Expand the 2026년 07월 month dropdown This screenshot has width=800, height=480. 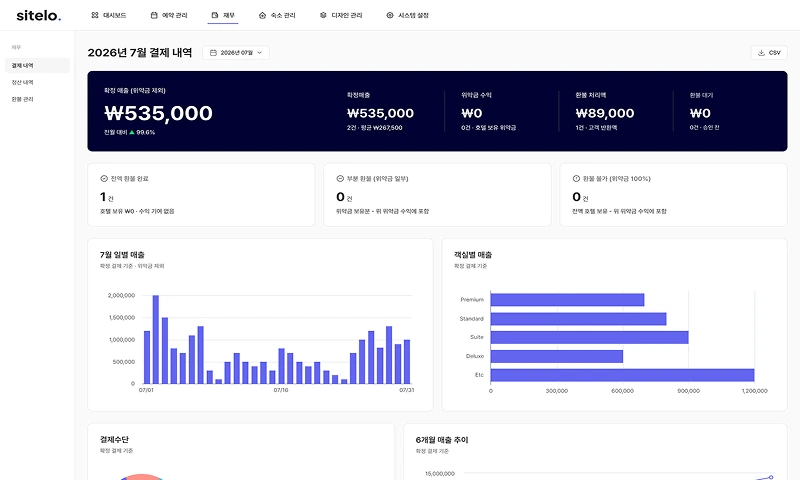(x=236, y=53)
